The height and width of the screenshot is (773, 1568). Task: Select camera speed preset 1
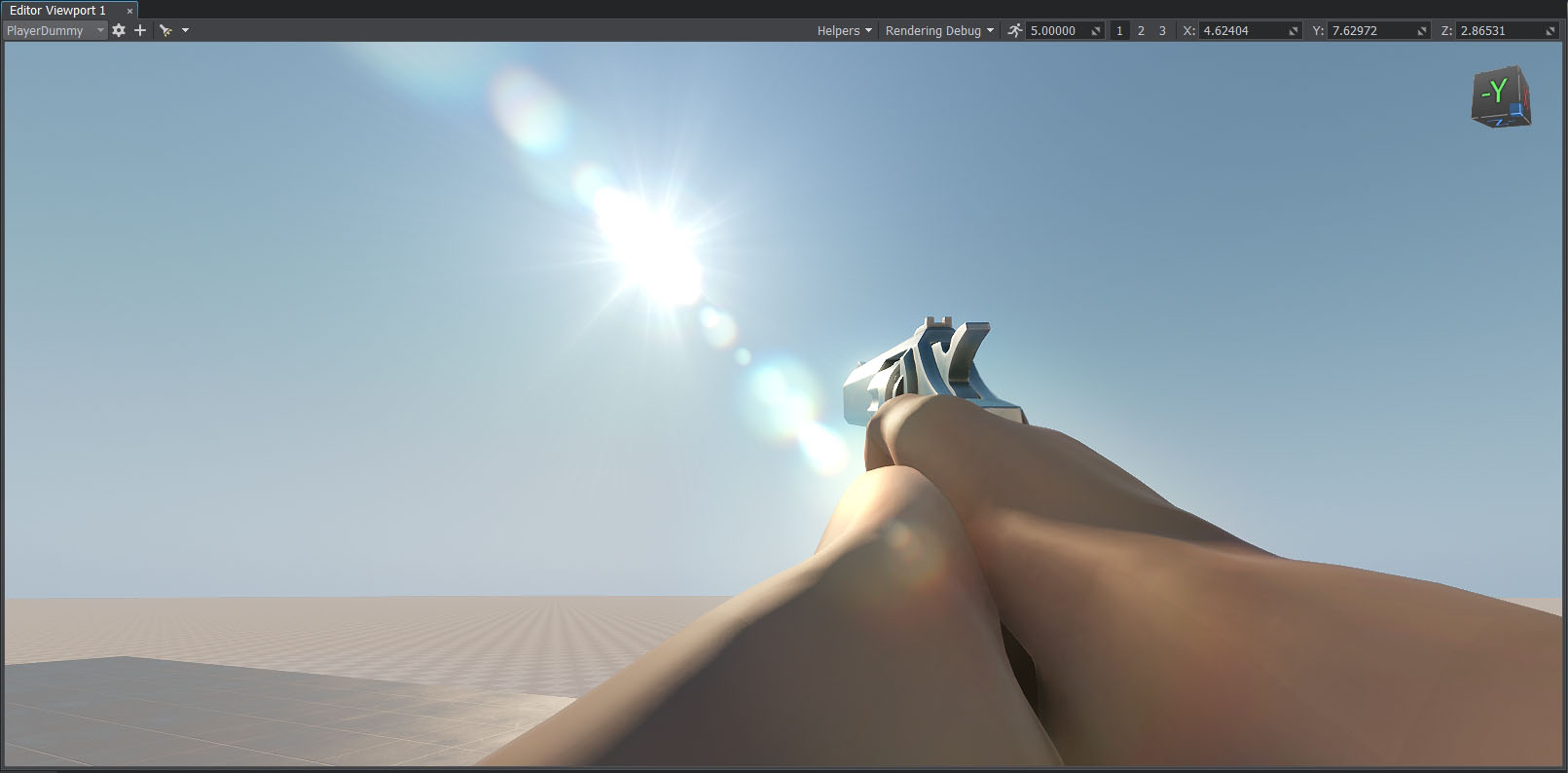(x=1119, y=30)
